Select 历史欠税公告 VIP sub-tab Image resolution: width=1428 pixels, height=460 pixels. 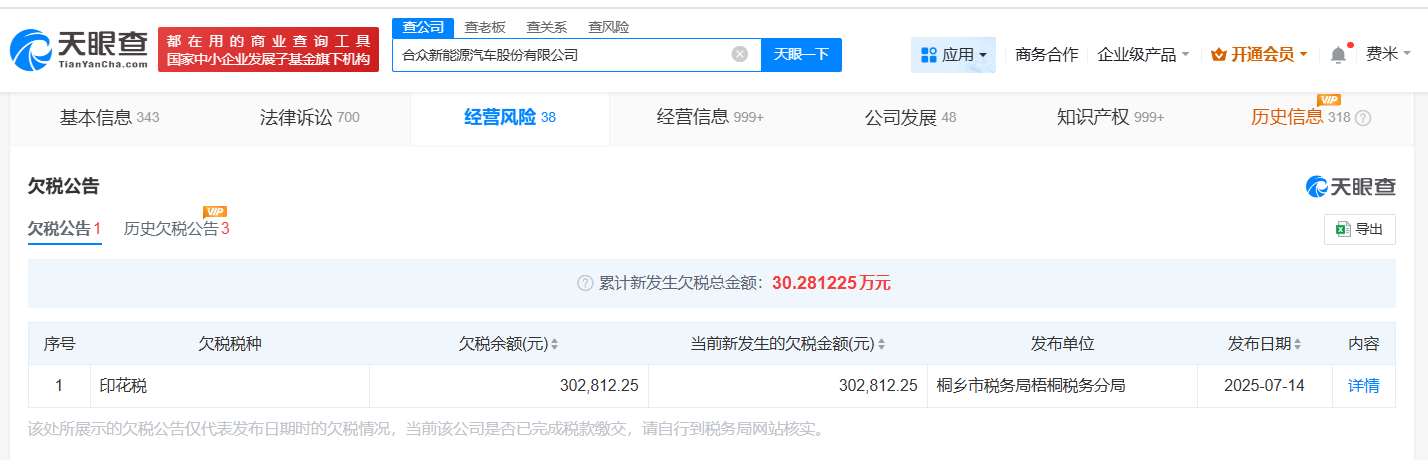tap(177, 229)
